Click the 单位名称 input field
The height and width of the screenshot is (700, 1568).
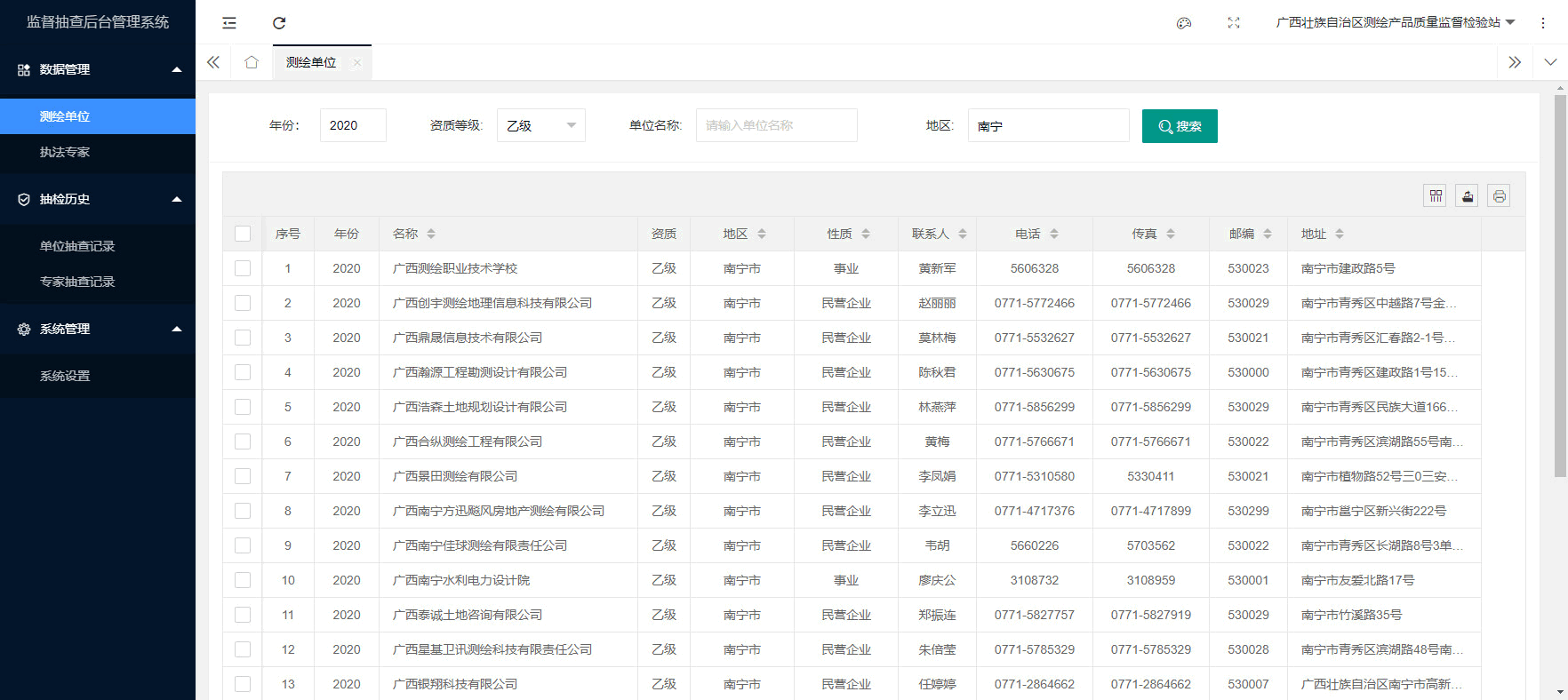[777, 125]
